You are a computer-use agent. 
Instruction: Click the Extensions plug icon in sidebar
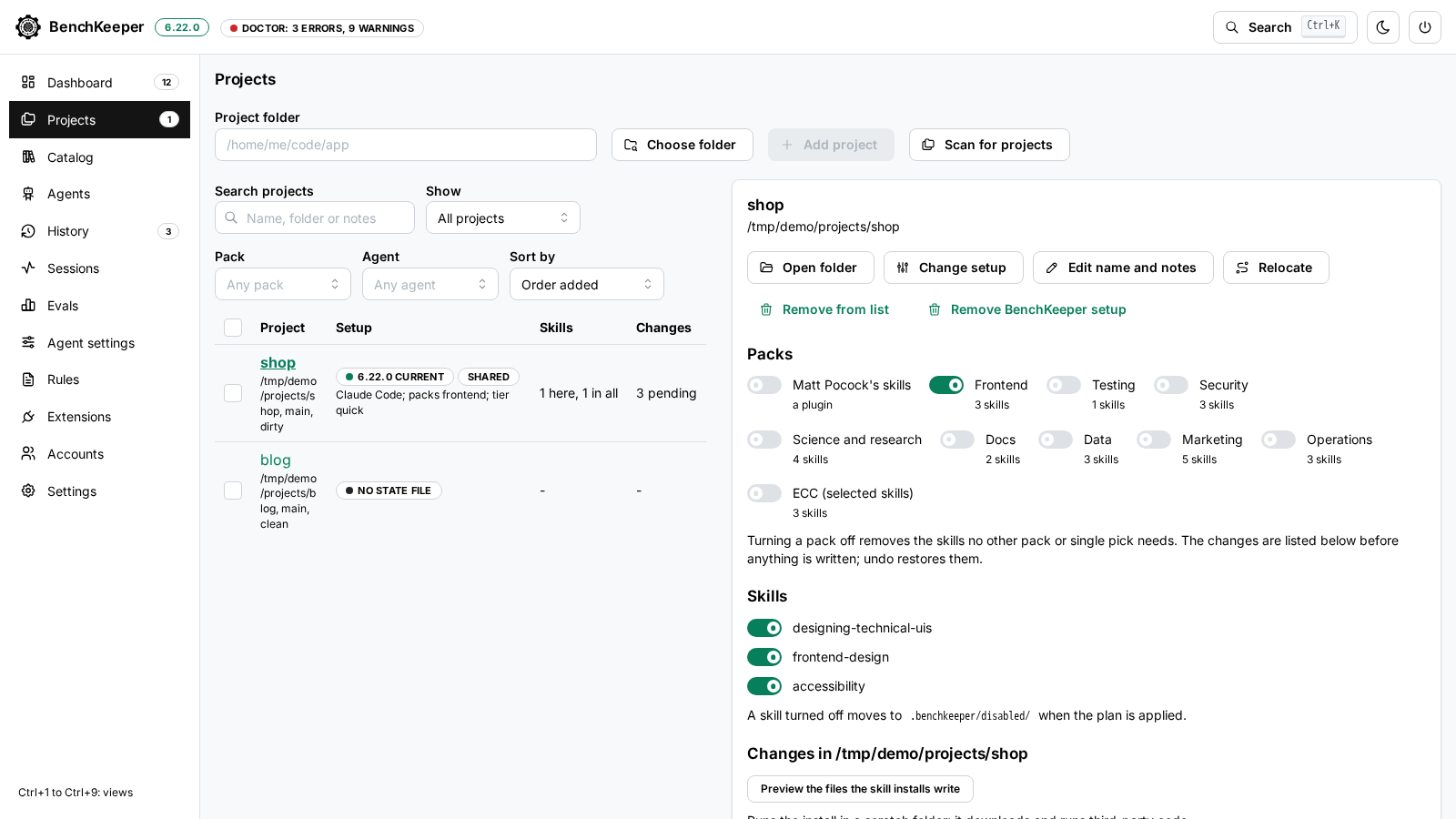click(28, 417)
